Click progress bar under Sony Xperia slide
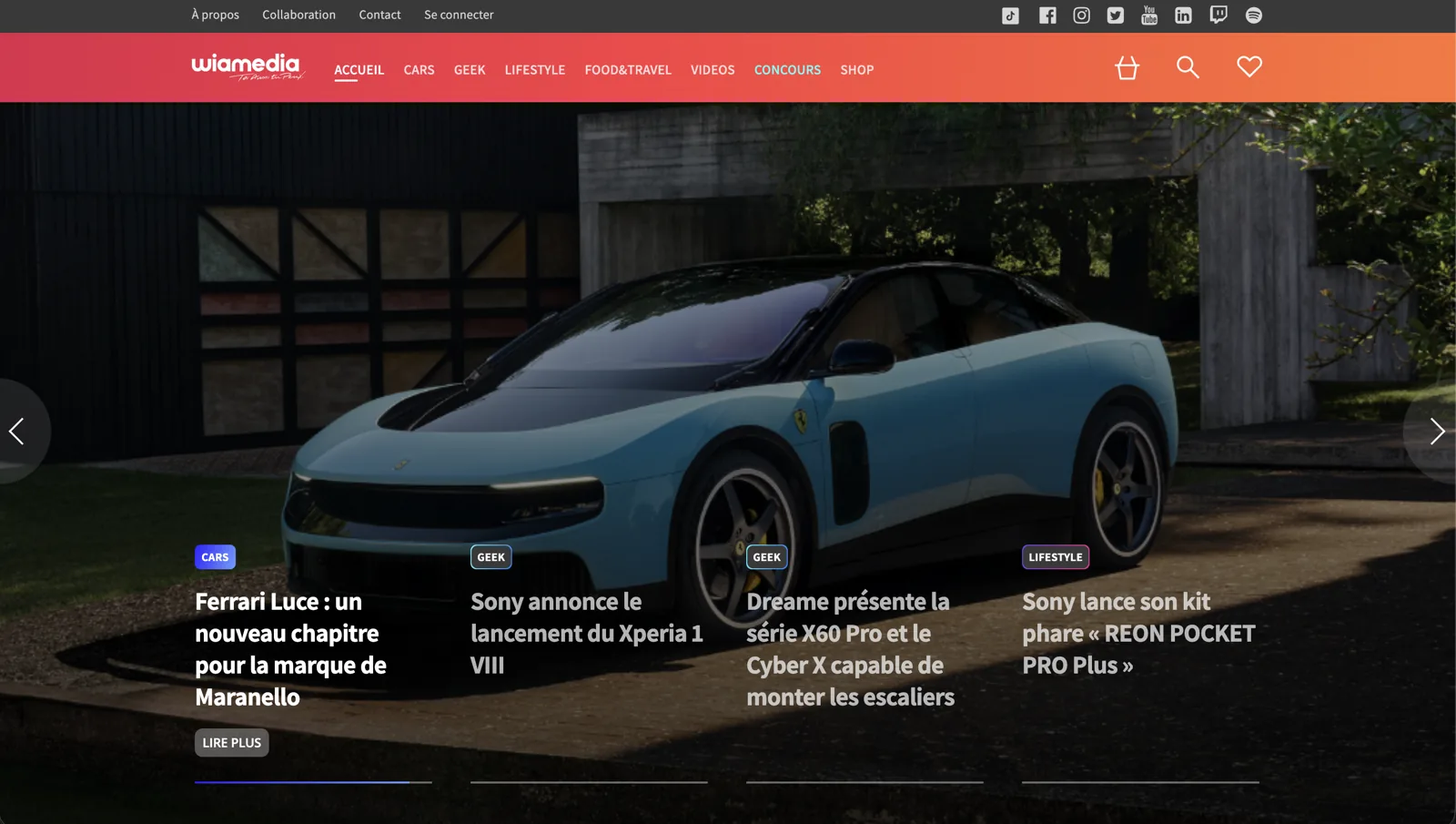Screen dimensions: 1456x824 pos(589,782)
